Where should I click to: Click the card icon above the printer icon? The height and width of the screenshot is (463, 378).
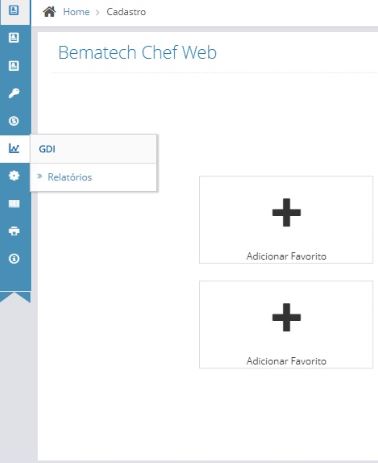click(14, 203)
